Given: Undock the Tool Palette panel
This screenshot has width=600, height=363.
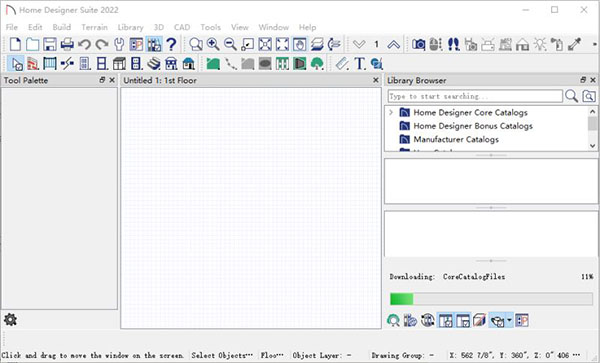Looking at the screenshot, I should click(x=102, y=80).
